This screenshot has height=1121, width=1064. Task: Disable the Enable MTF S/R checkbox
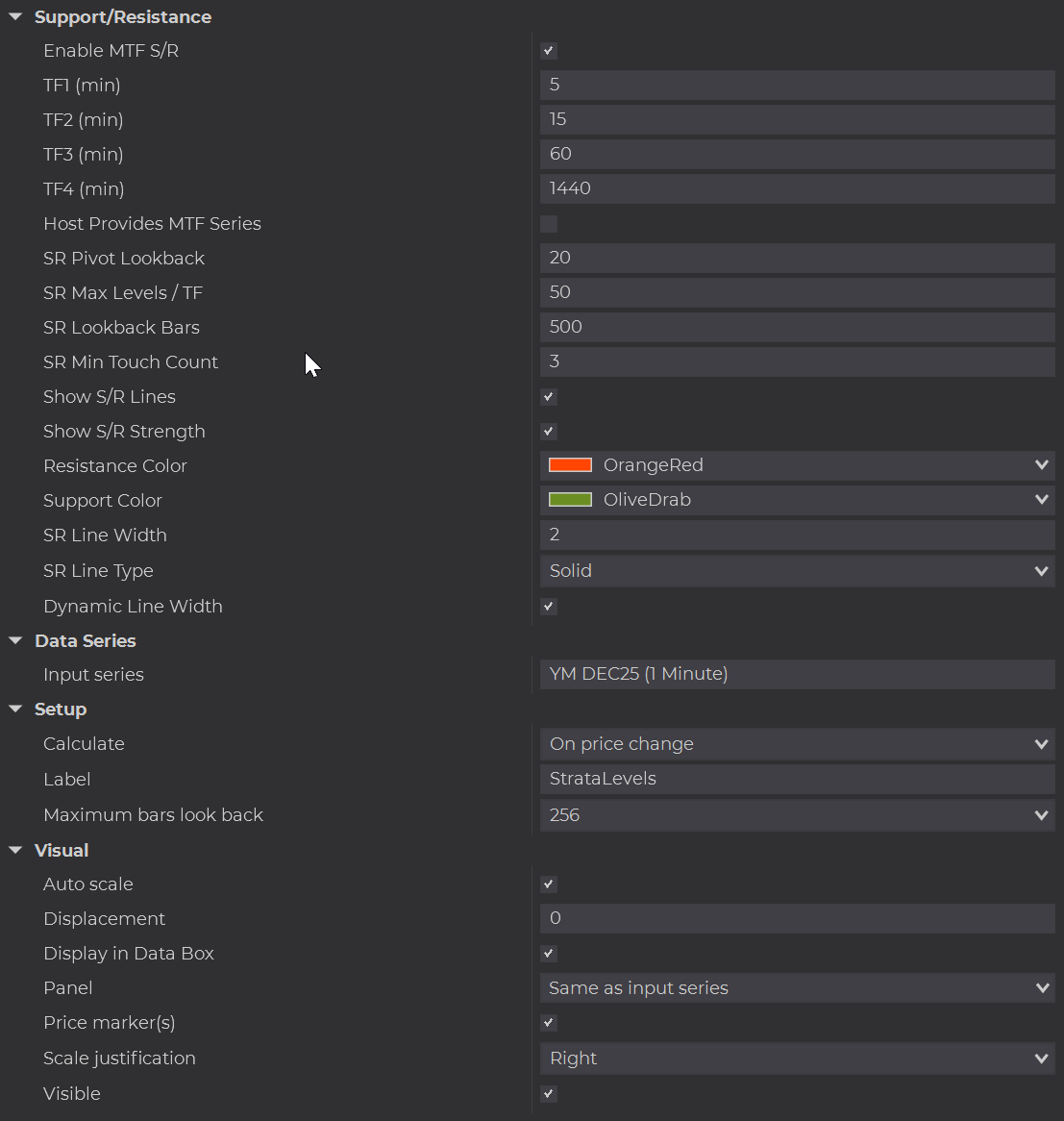(549, 51)
